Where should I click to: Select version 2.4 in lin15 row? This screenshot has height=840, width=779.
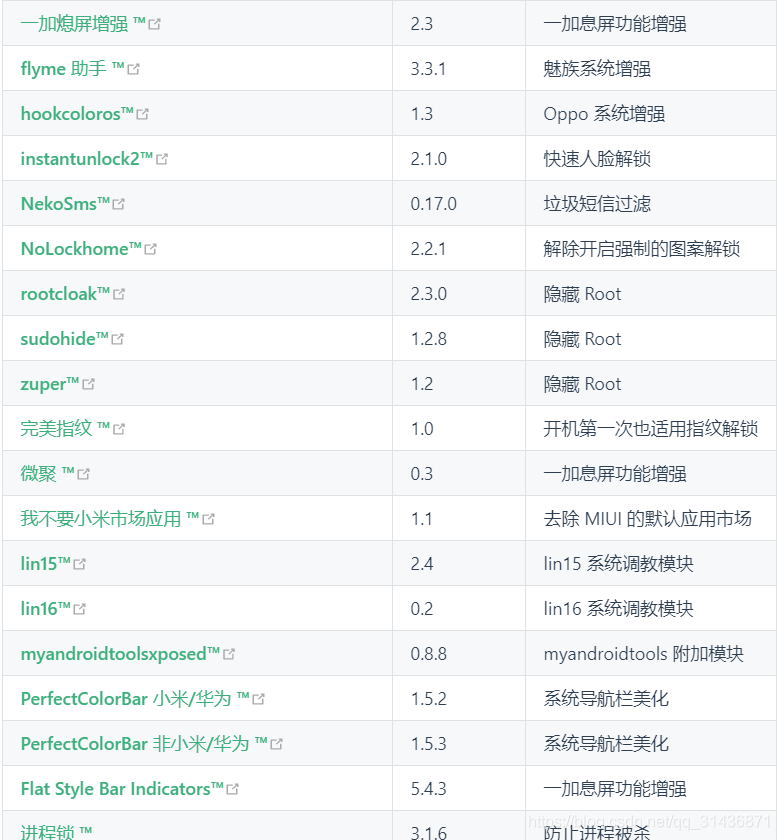(x=422, y=564)
